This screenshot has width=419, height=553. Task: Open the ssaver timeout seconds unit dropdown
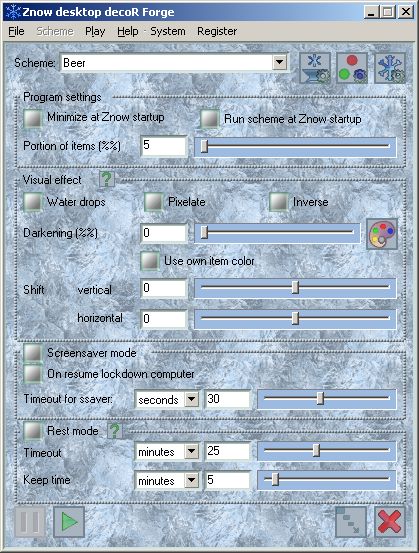(192, 400)
